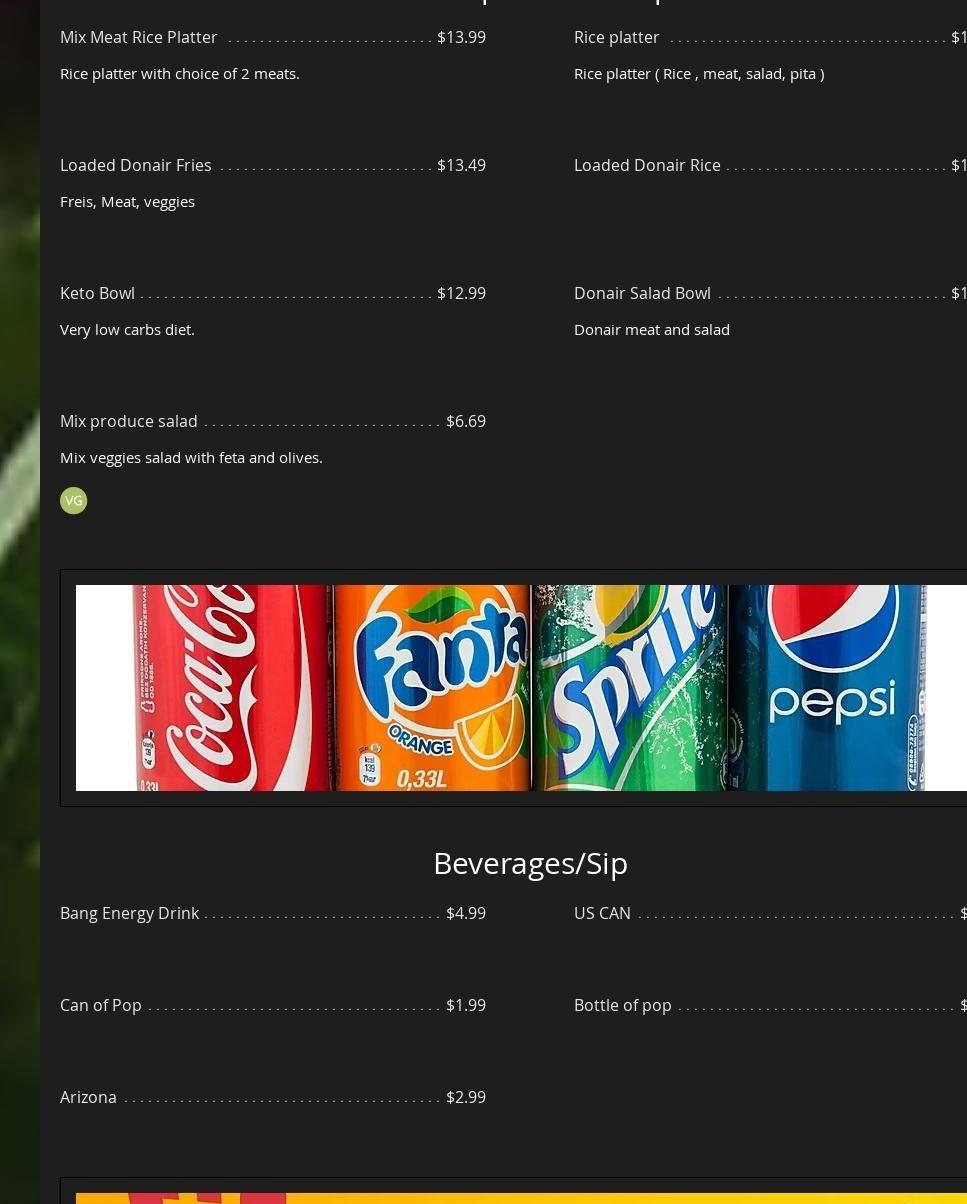Click the Coca-Cola can in the banner
Image resolution: width=967 pixels, height=1204 pixels.
(232, 688)
